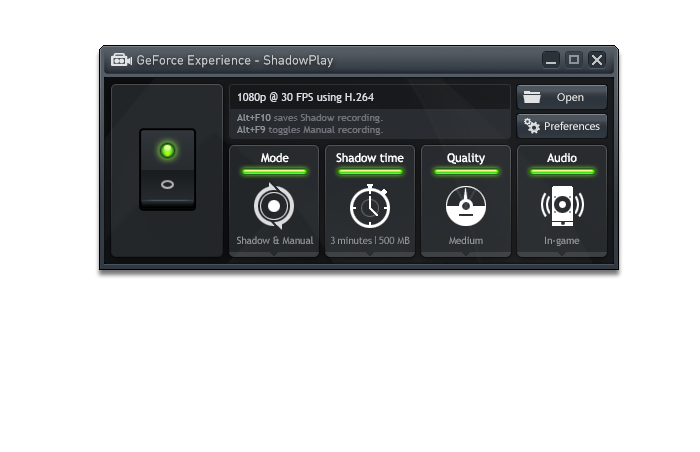Screen dimensions: 700x452
Task: Open the recordings folder with Open button
Action: [562, 97]
